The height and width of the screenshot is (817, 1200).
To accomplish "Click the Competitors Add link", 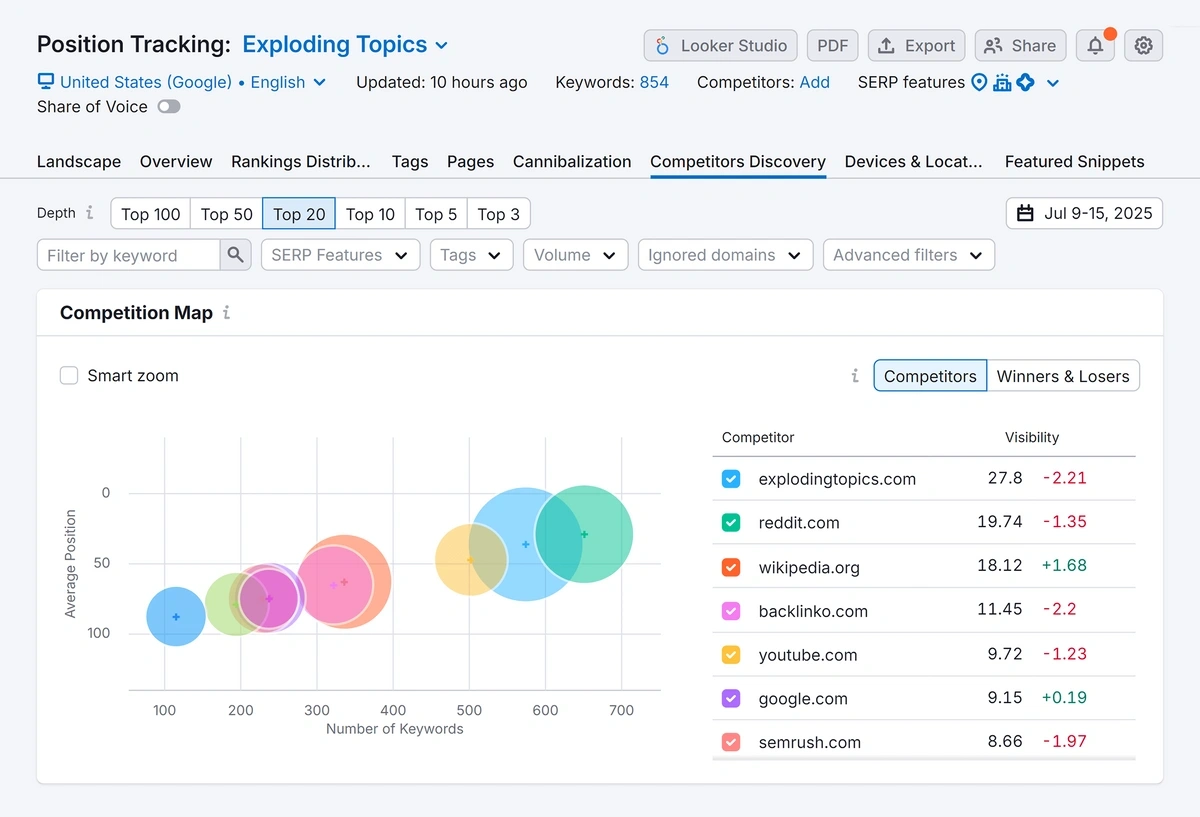I will (x=815, y=82).
